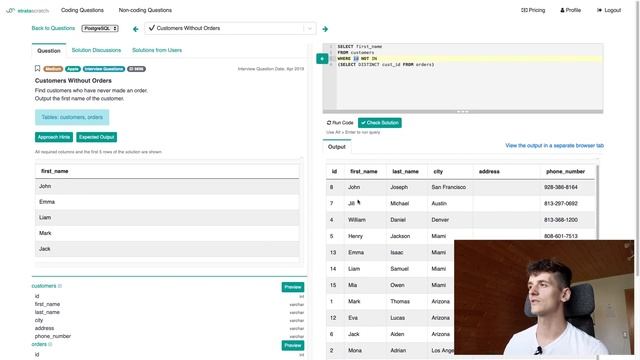Open the Customers Without Orders question dropdown
This screenshot has width=640, height=360.
(x=230, y=28)
